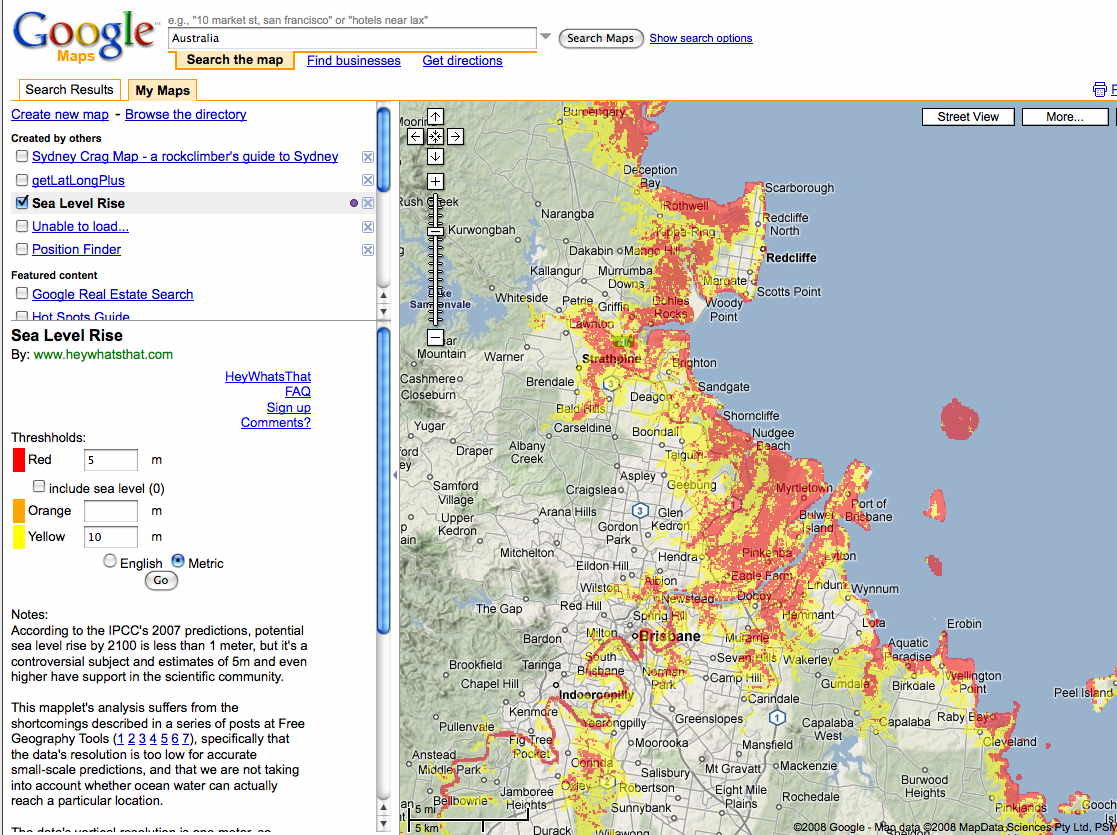This screenshot has height=835, width=1117.
Task: Open the More... map options menu
Action: 1064,117
